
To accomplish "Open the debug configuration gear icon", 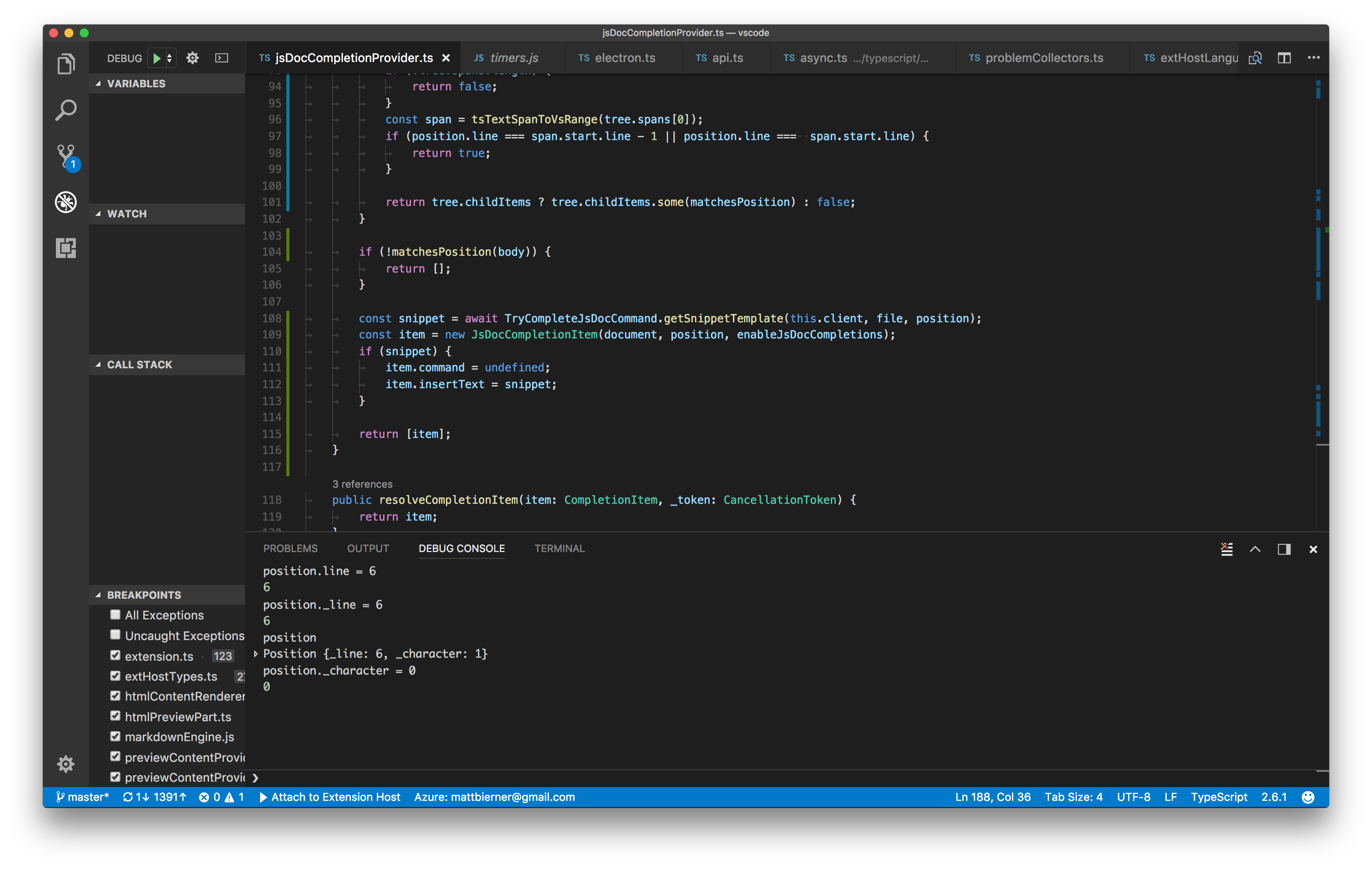I will (193, 57).
